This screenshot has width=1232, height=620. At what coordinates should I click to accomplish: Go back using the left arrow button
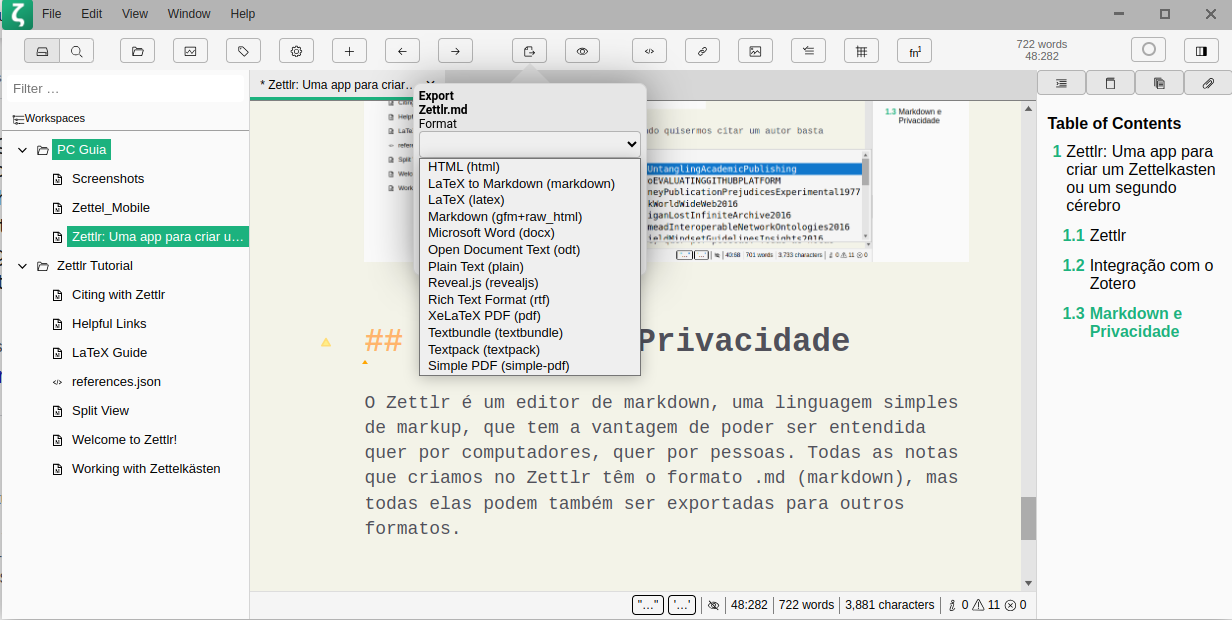pyautogui.click(x=402, y=50)
